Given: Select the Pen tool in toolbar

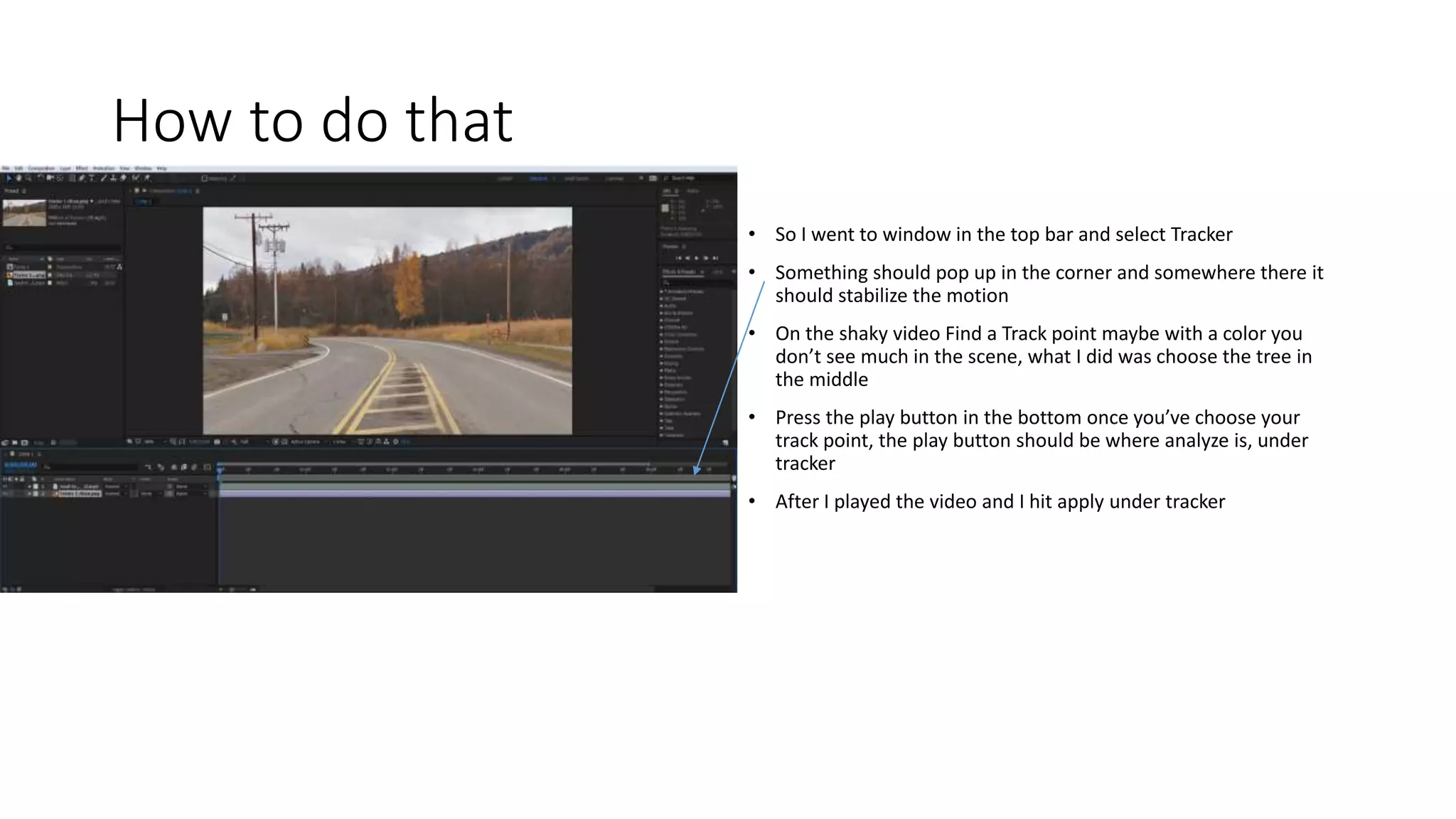Looking at the screenshot, I should (x=82, y=178).
